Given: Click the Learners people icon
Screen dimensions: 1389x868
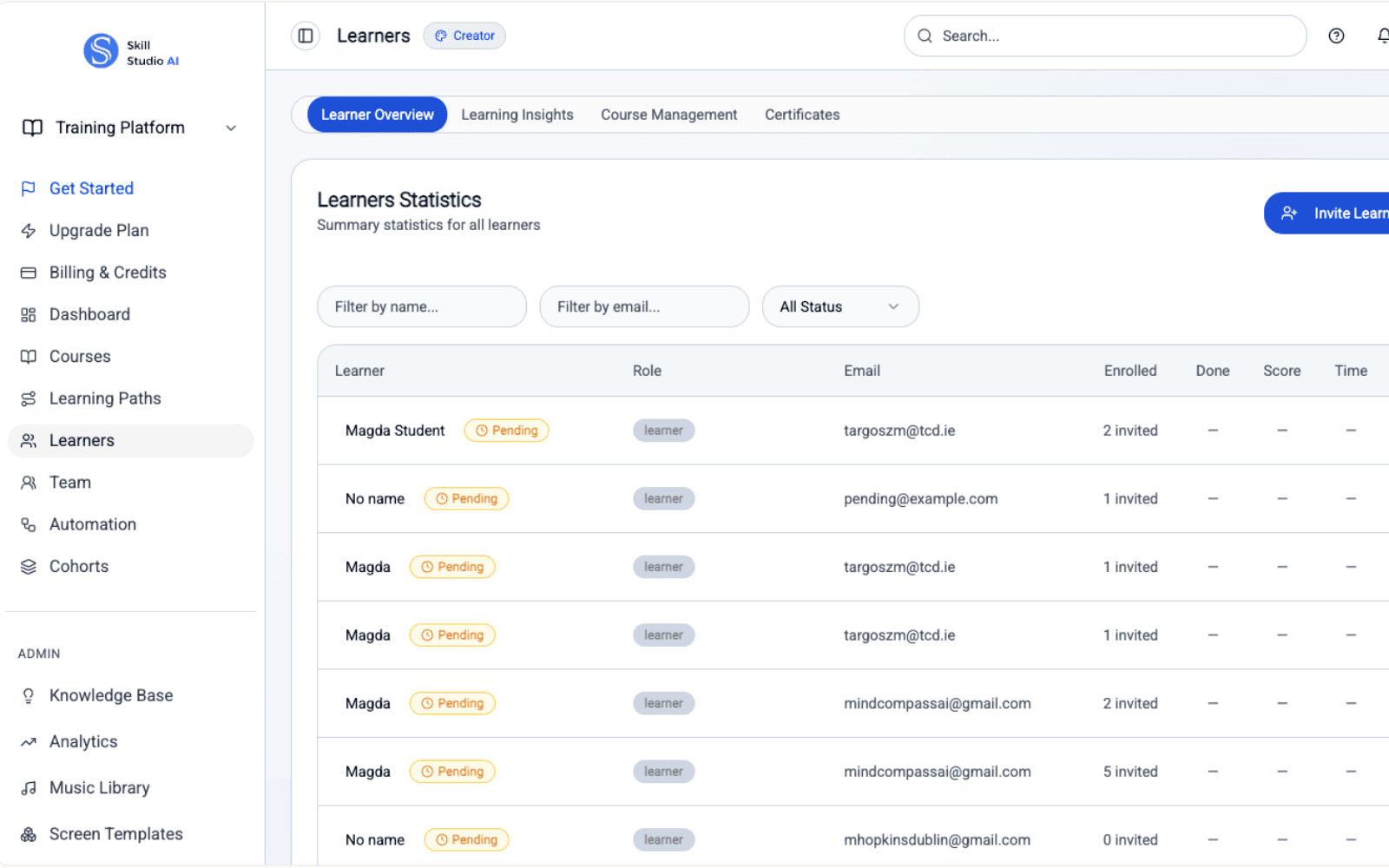Looking at the screenshot, I should click(29, 441).
